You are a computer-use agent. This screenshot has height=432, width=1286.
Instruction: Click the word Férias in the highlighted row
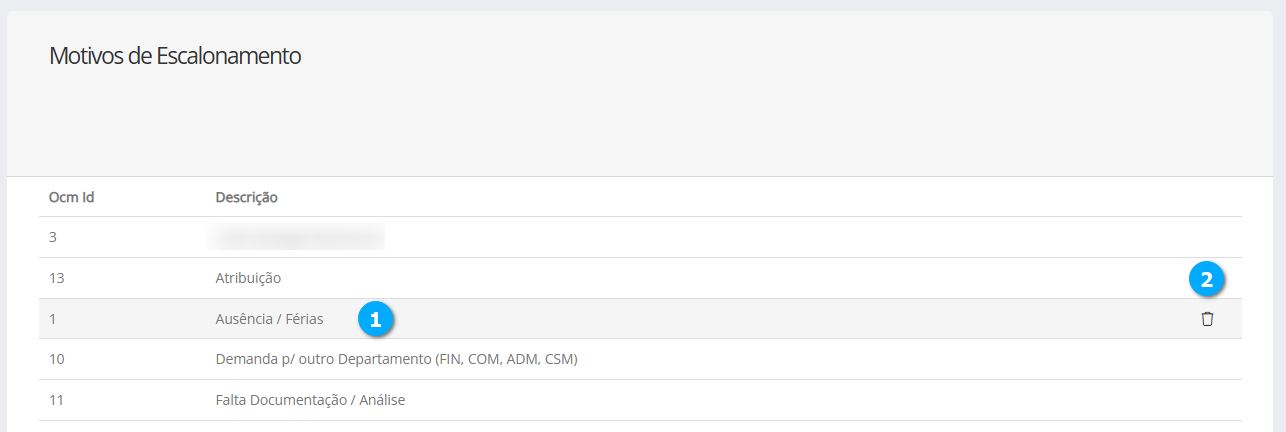pos(304,319)
